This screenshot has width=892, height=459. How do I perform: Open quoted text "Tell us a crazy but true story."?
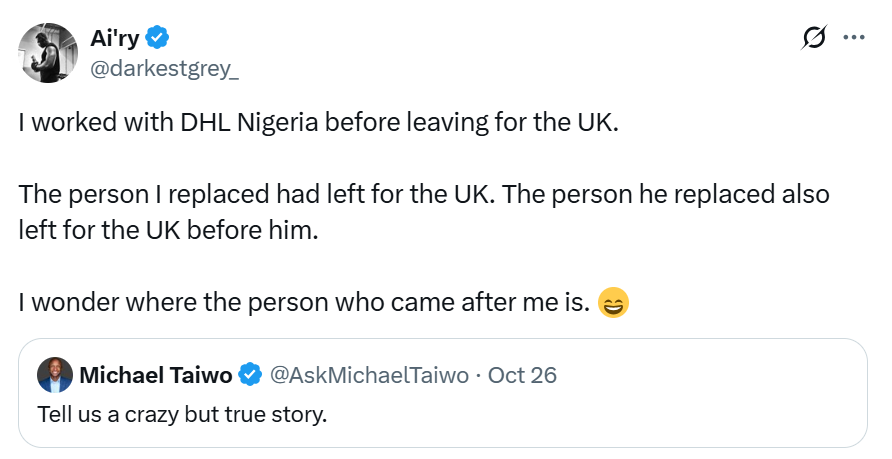182,413
